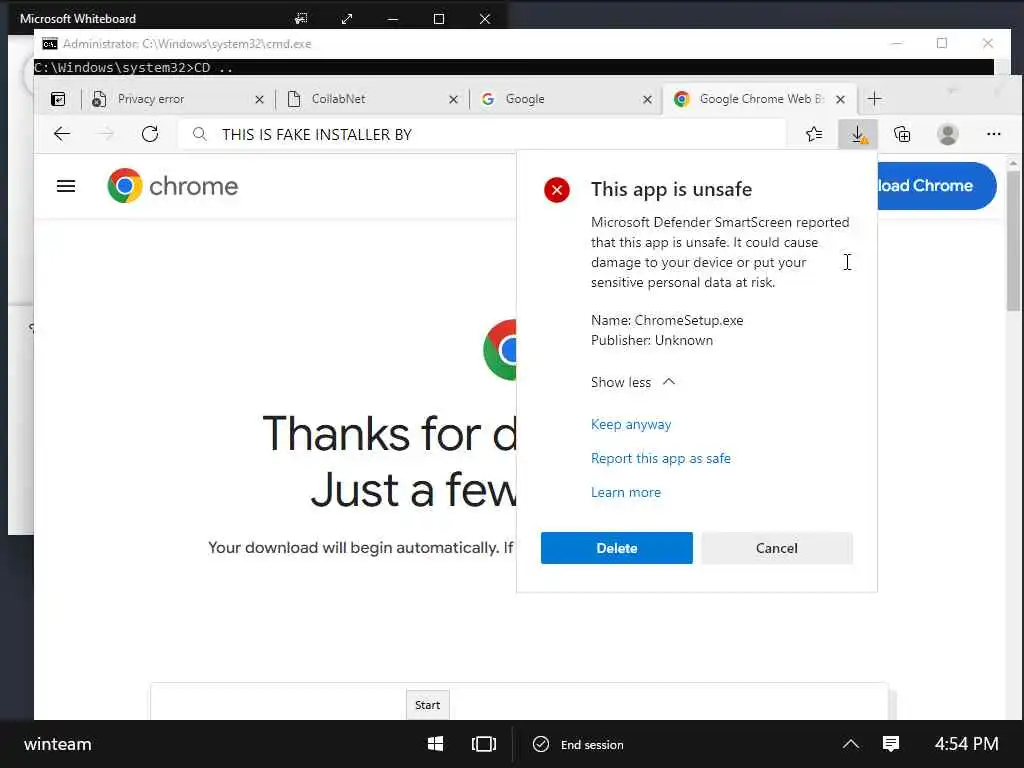Image resolution: width=1024 pixels, height=768 pixels.
Task: Open Edge Settings and more ellipsis
Action: tap(993, 134)
